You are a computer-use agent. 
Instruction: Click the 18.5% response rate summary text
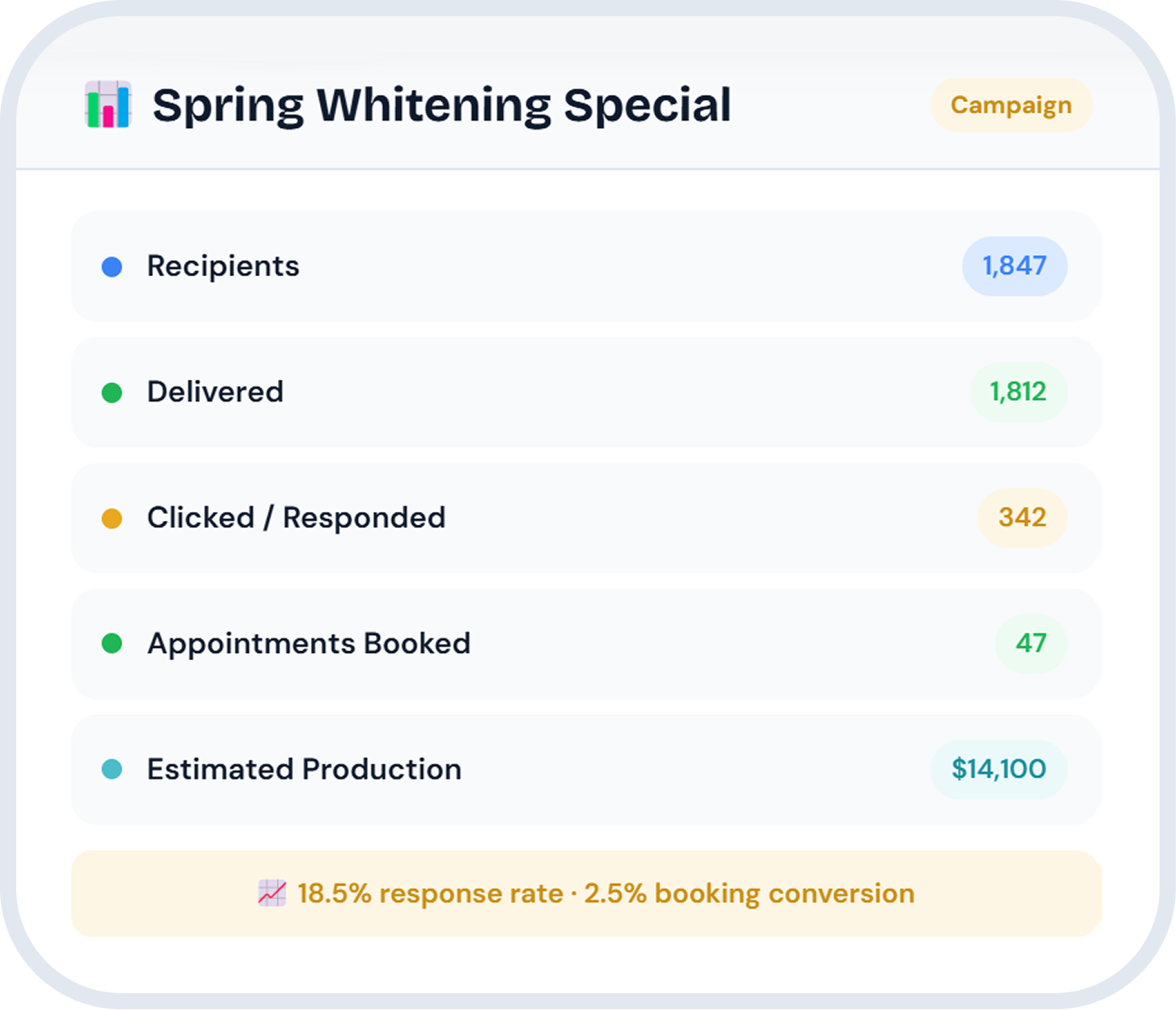[430, 893]
